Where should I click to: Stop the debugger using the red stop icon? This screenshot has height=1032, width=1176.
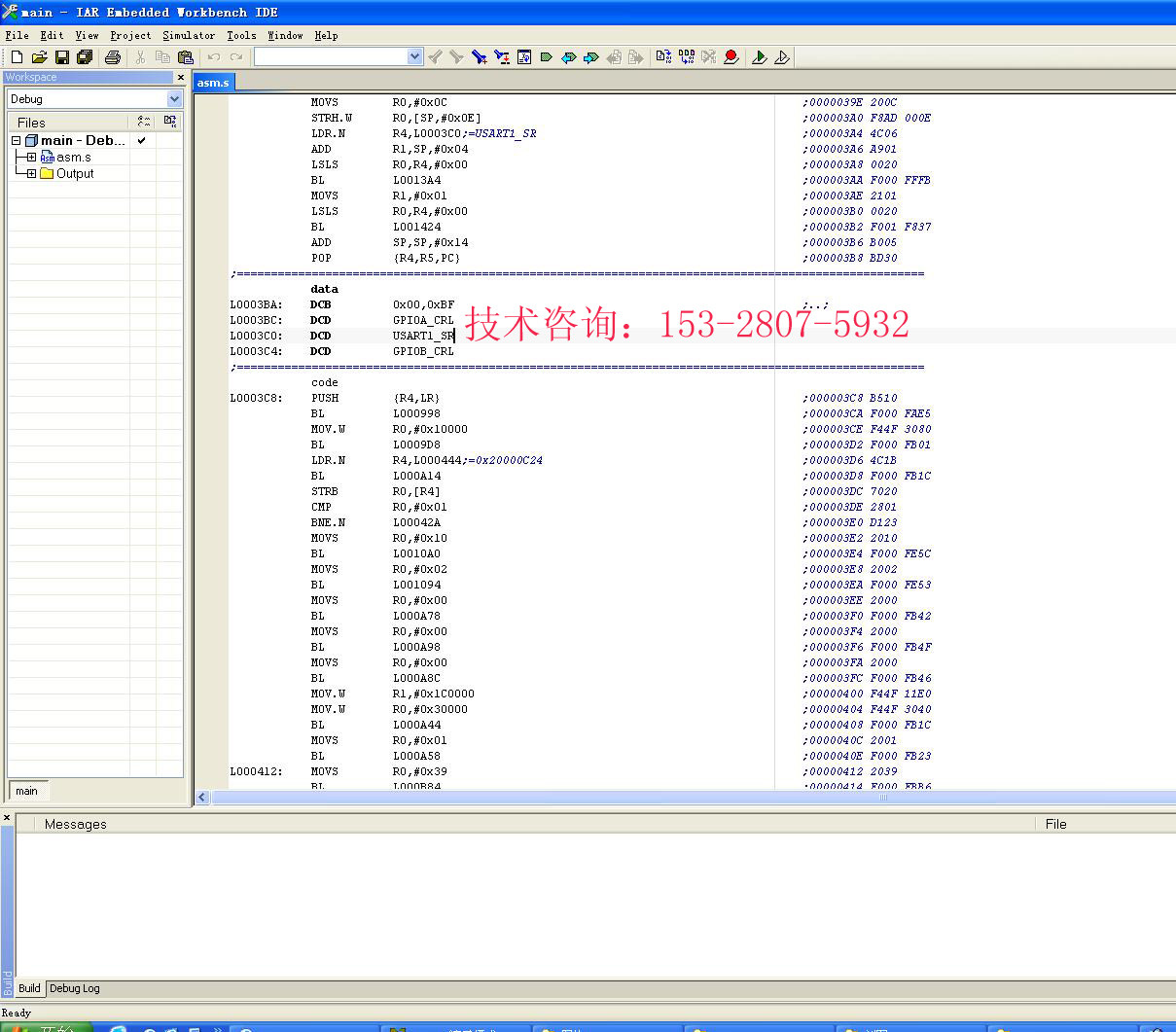coord(731,57)
